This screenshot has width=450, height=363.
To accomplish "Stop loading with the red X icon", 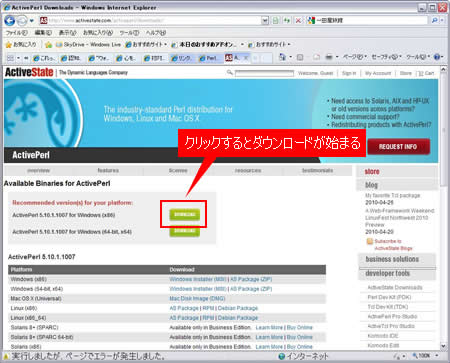I will coord(298,21).
